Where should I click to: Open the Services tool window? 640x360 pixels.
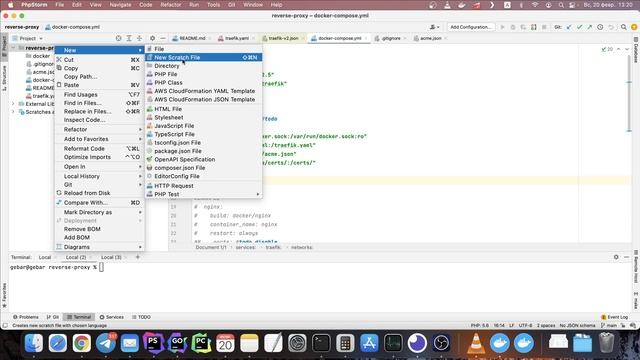[x=112, y=317]
